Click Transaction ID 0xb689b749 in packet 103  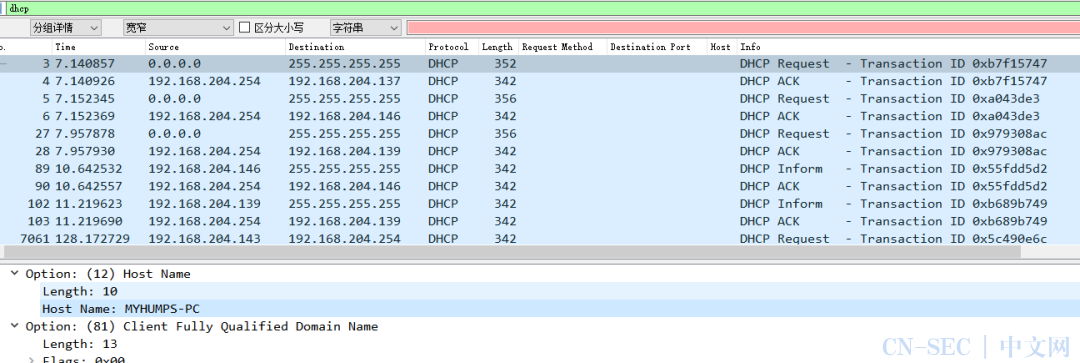953,221
